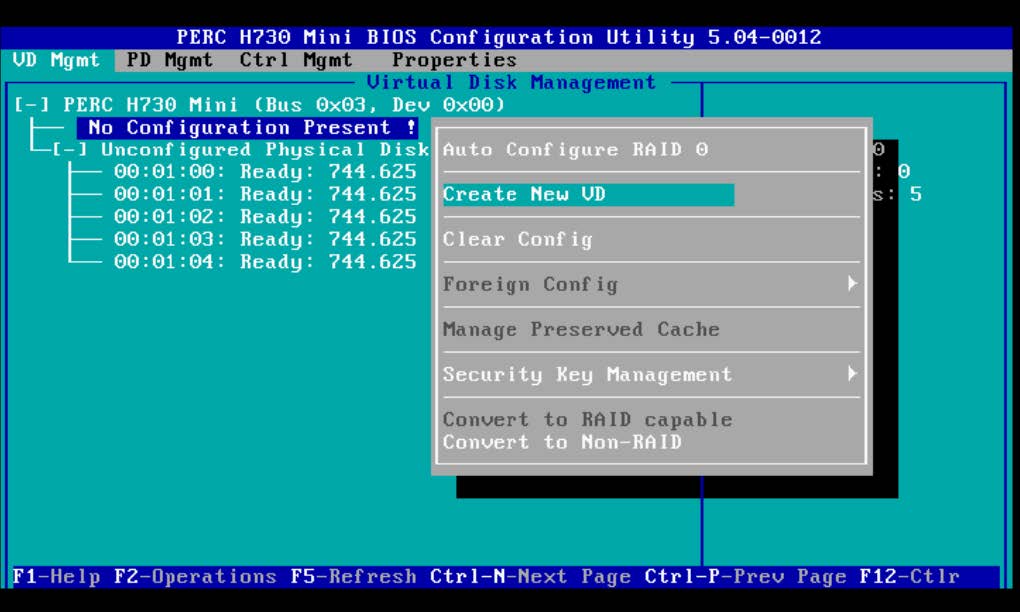
Task: Select Create New VD
Action: [x=588, y=194]
